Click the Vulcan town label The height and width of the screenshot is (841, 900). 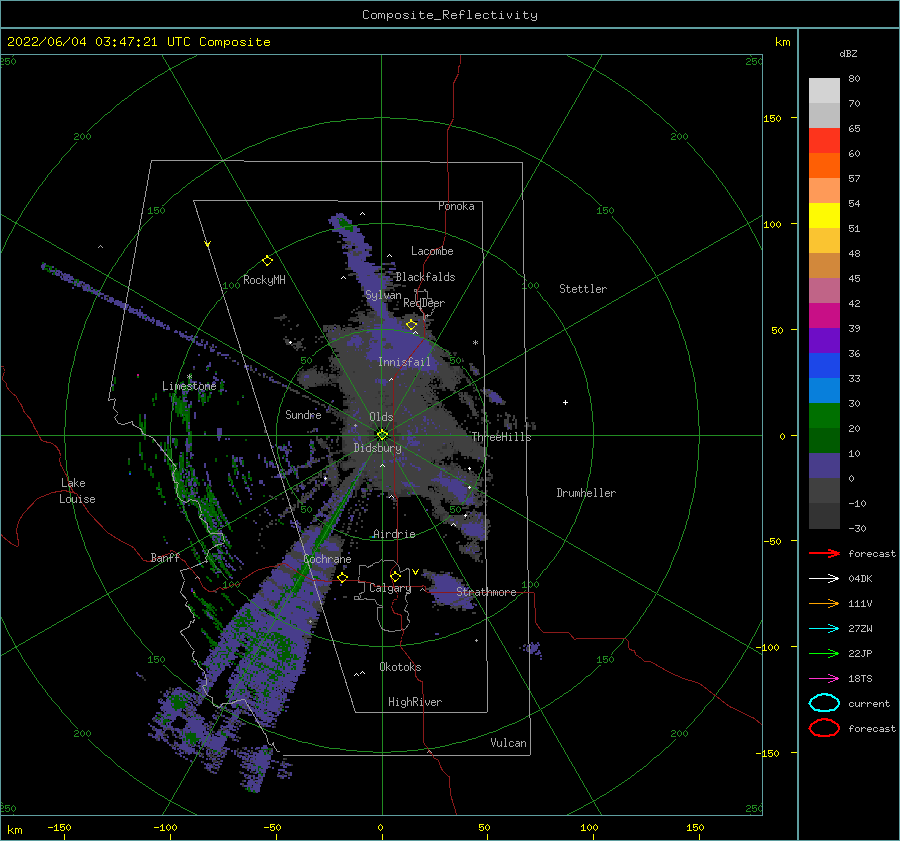(x=508, y=743)
